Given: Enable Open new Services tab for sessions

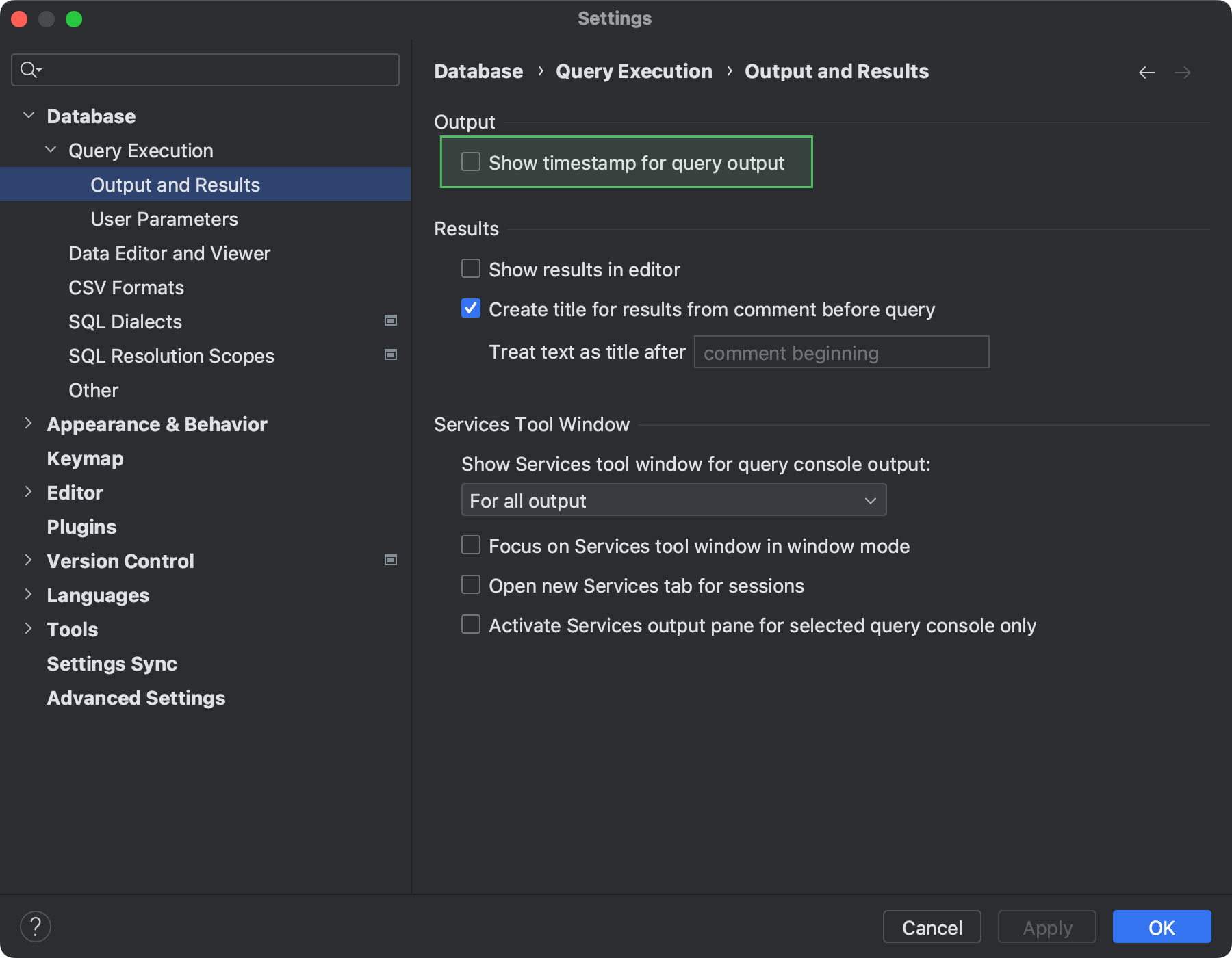Looking at the screenshot, I should [x=470, y=584].
